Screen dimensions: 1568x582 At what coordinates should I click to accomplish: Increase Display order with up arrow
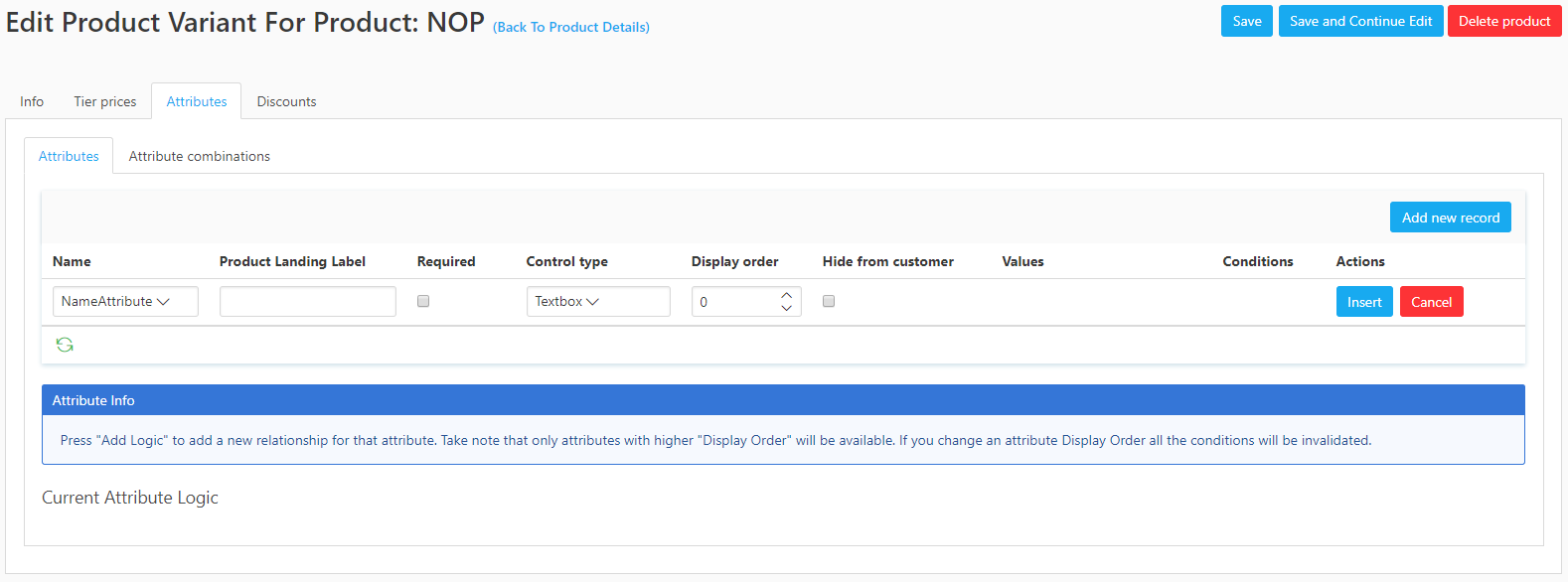point(786,295)
